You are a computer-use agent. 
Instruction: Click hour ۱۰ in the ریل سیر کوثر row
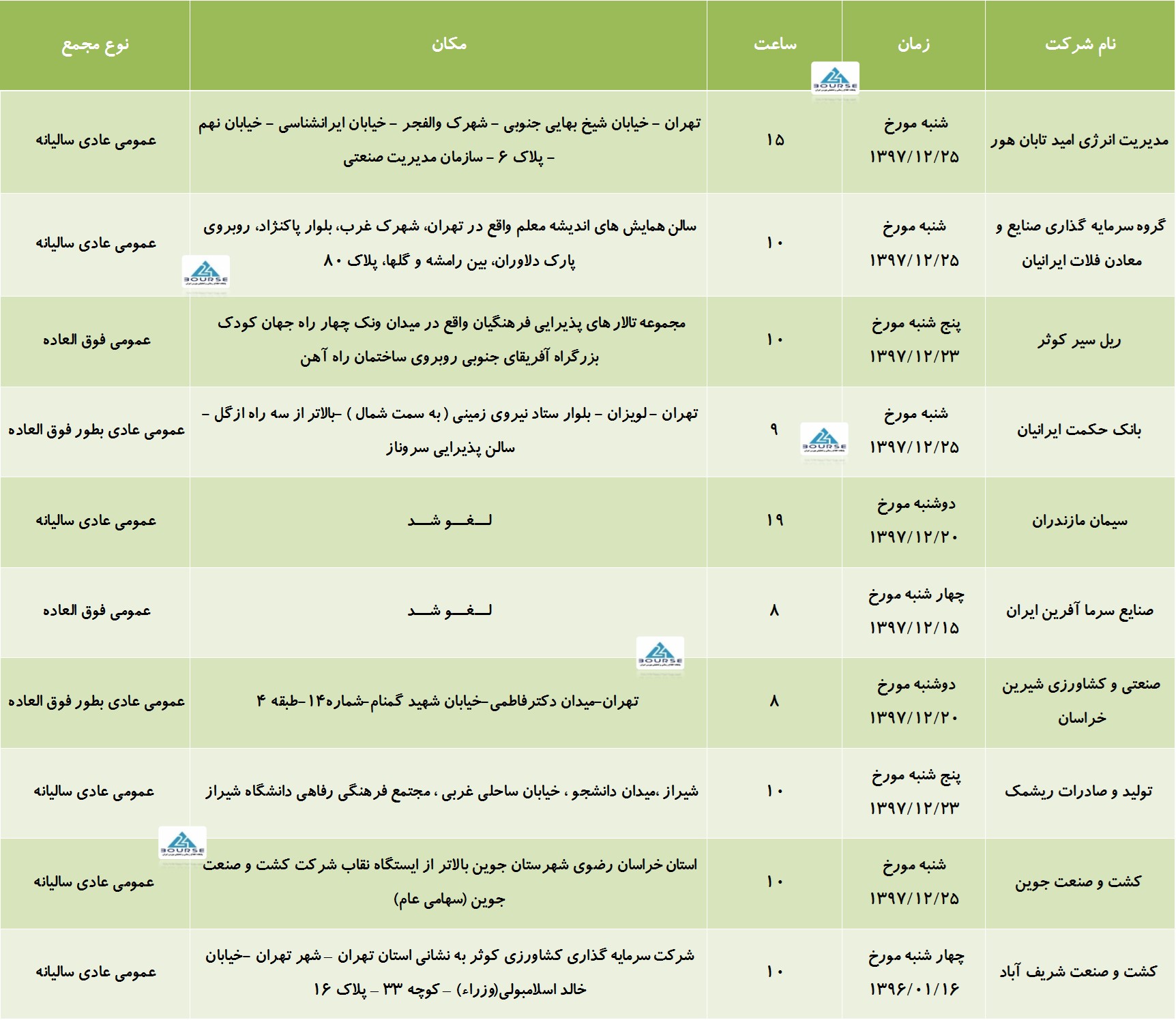(x=774, y=340)
